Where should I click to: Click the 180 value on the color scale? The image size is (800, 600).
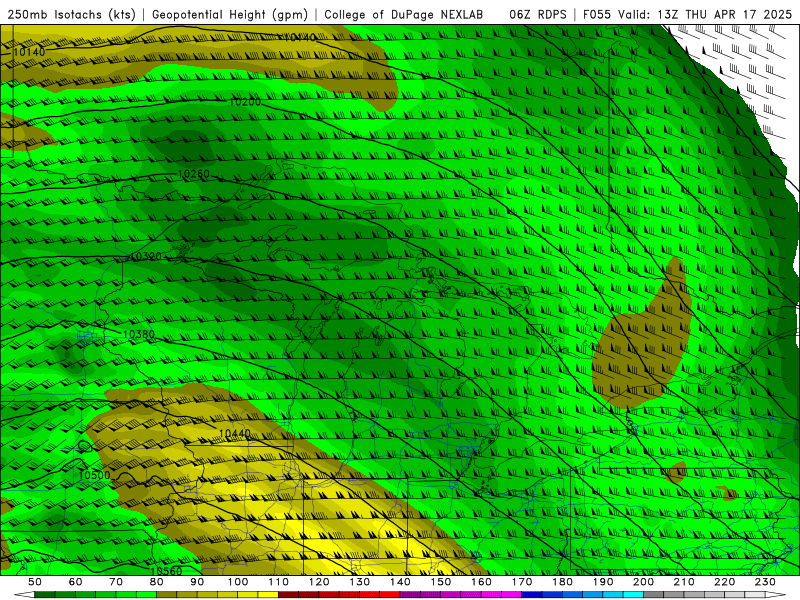[x=562, y=582]
